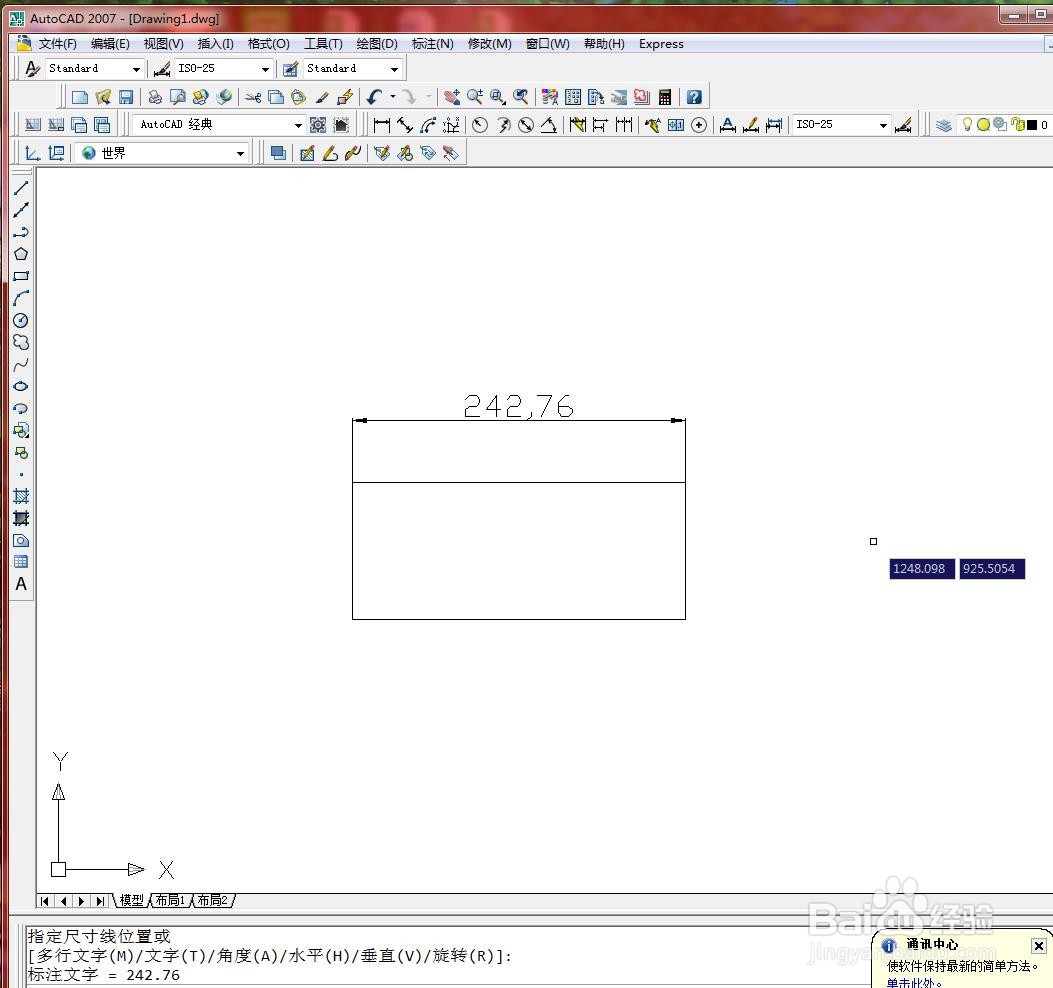Click the last-tab navigation arrow button
The height and width of the screenshot is (988, 1053).
pos(100,901)
